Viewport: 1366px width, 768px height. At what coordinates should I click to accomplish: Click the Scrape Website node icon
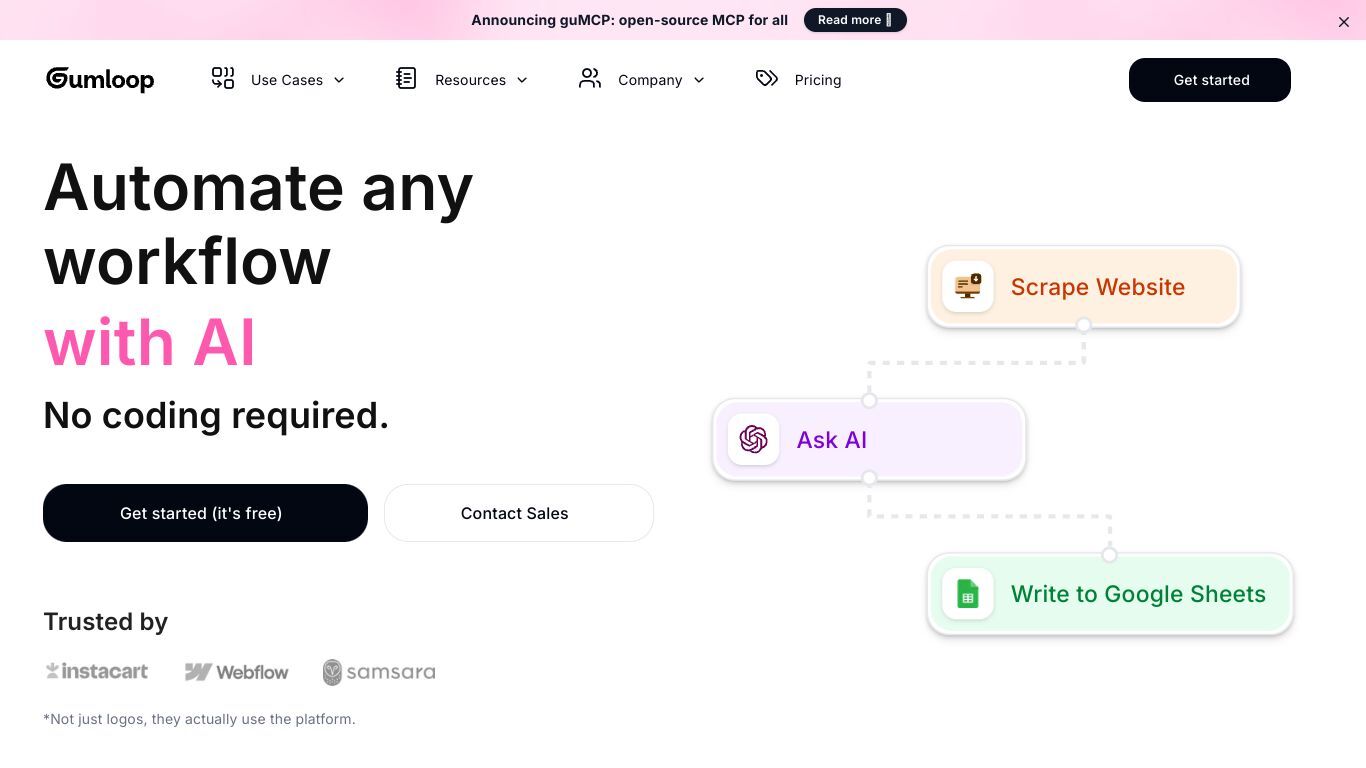click(x=967, y=286)
